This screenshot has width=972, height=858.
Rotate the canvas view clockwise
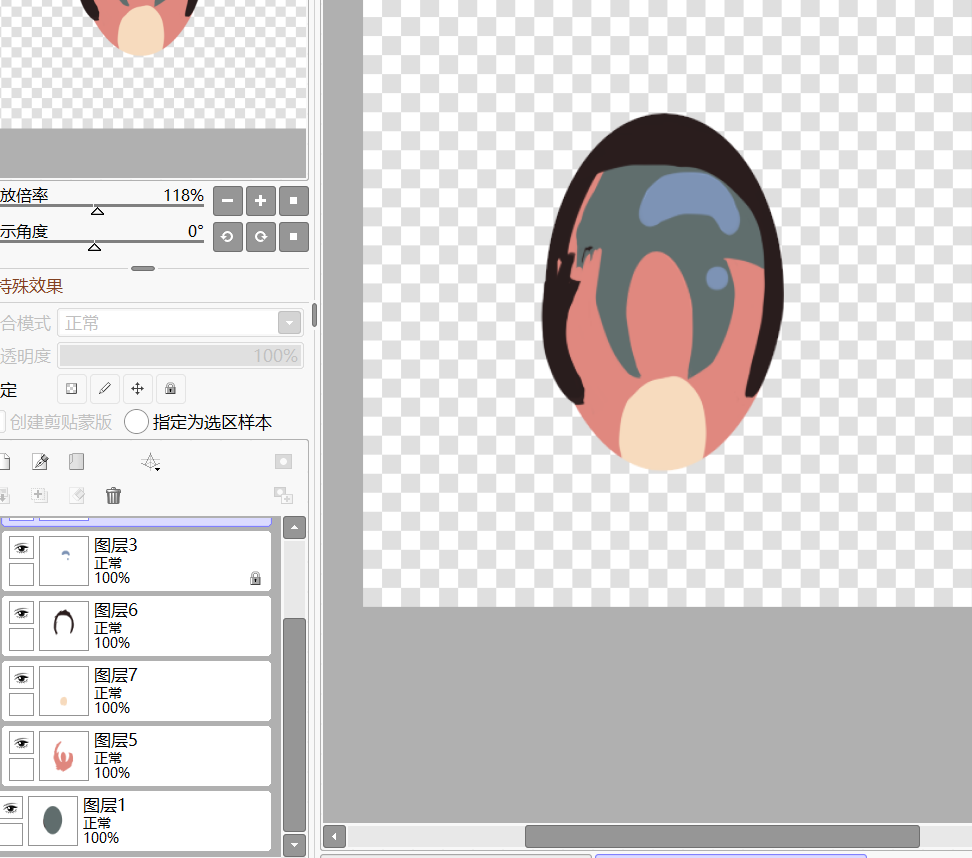[261, 237]
